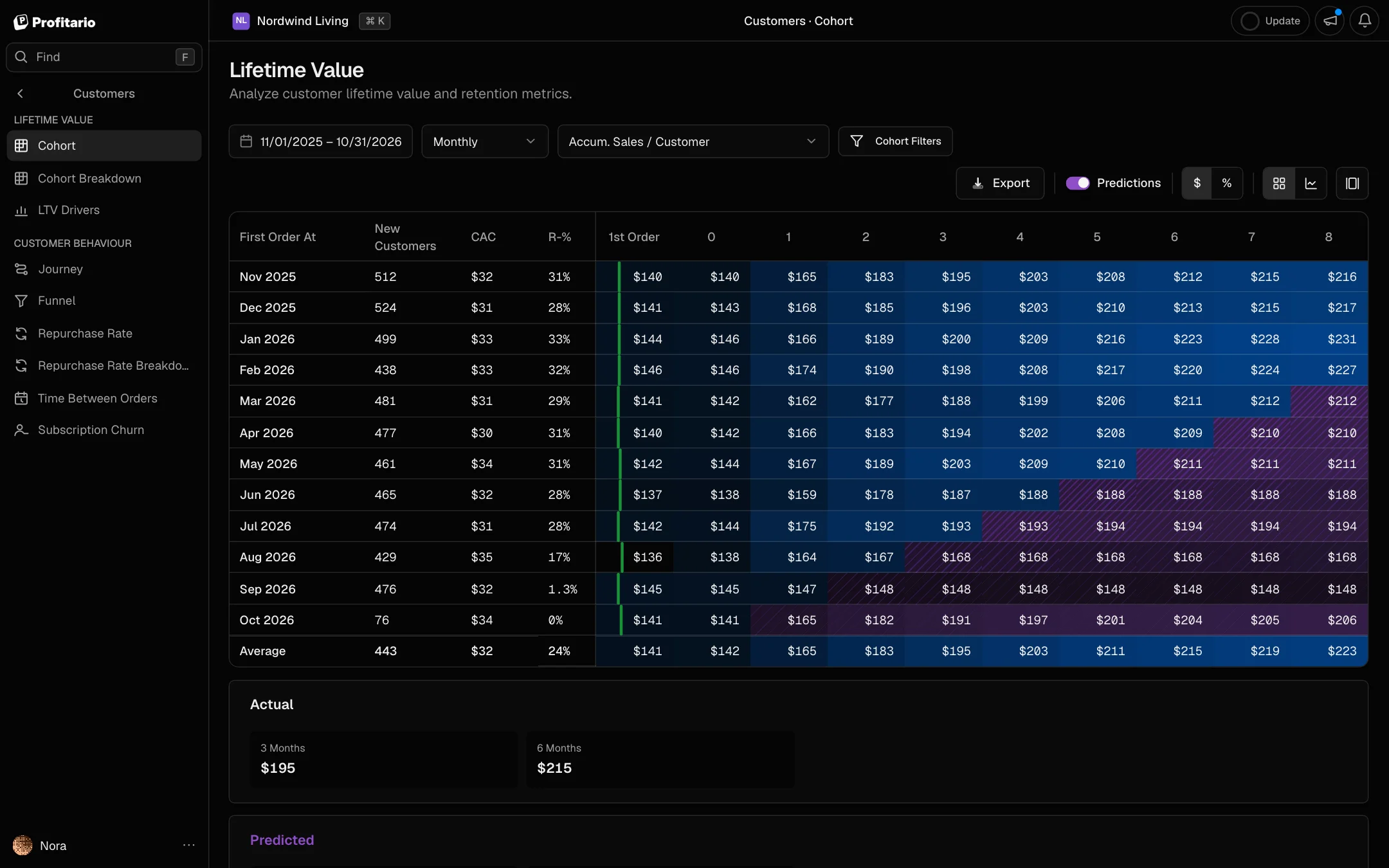Switch to the line chart view icon
The image size is (1389, 868).
point(1311,184)
